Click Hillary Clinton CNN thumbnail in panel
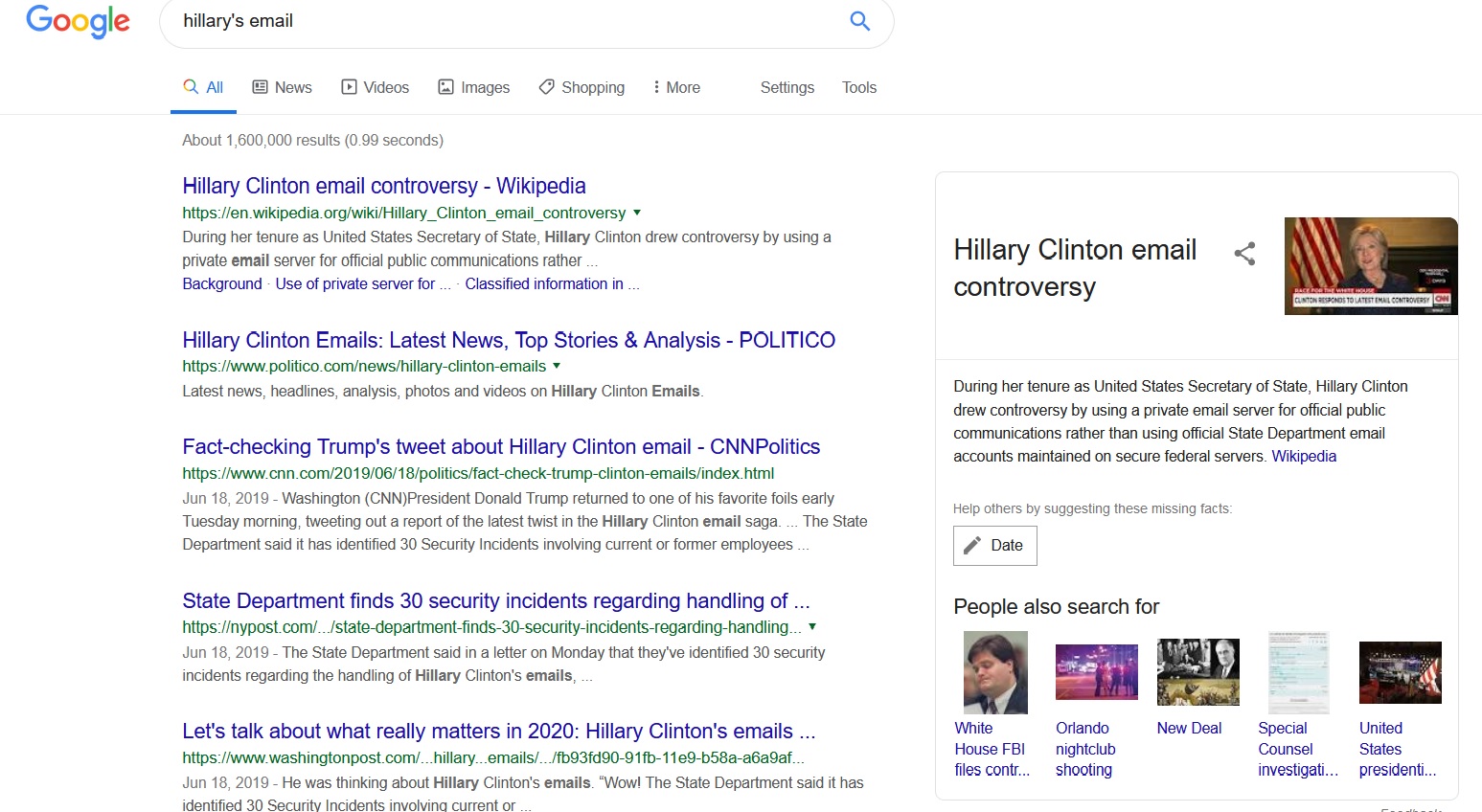 (x=1371, y=266)
